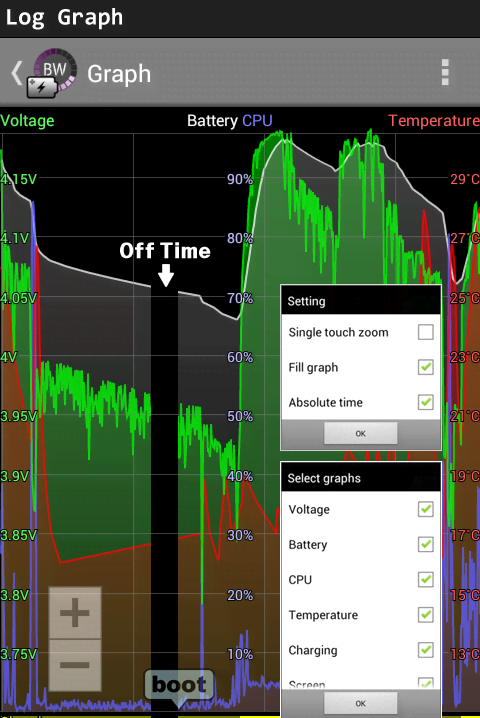
Task: Tap the 10% battery axis label
Action: (240, 654)
